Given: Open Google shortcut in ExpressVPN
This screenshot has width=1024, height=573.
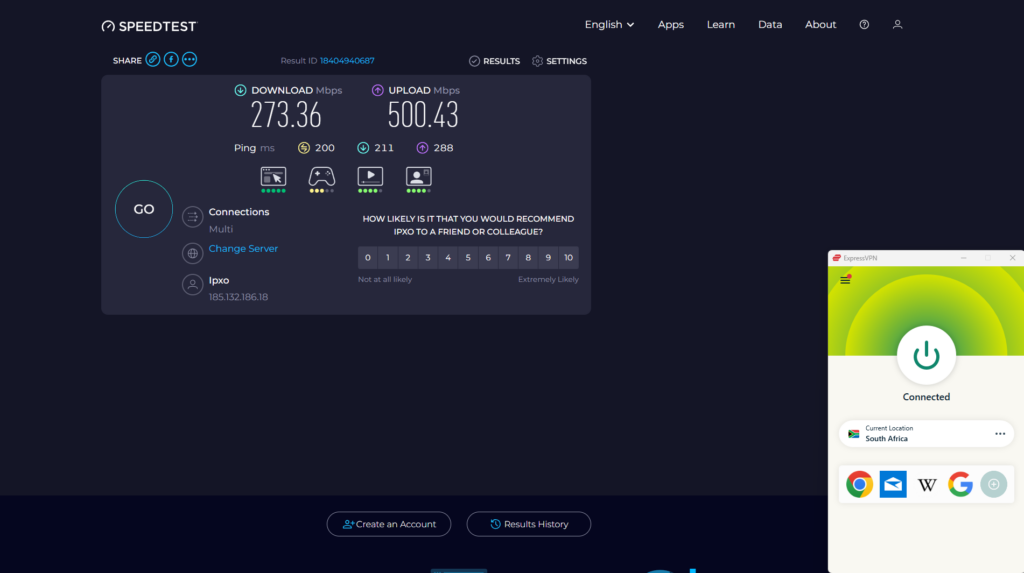Looking at the screenshot, I should click(x=960, y=484).
